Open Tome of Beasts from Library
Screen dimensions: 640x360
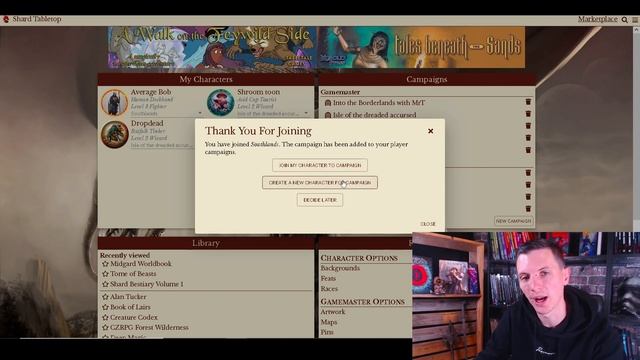tap(133, 274)
